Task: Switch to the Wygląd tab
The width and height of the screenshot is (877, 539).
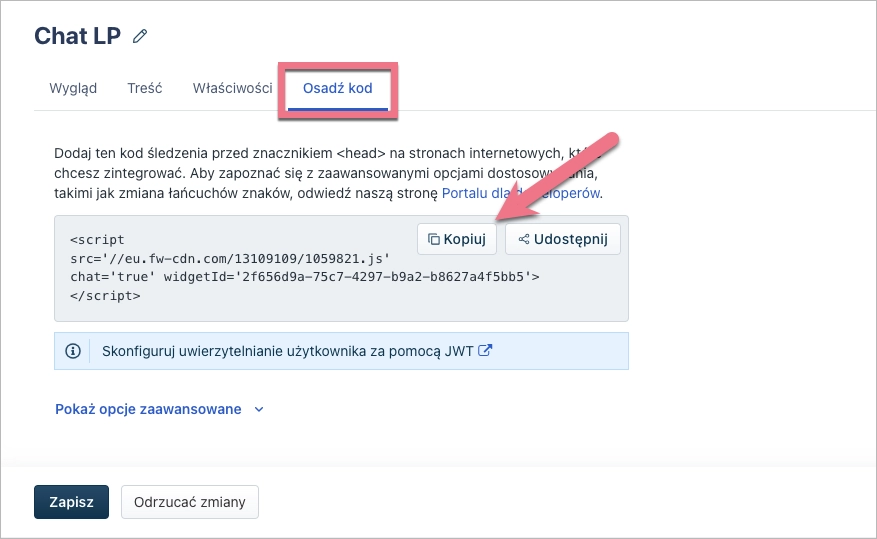Action: 73,88
